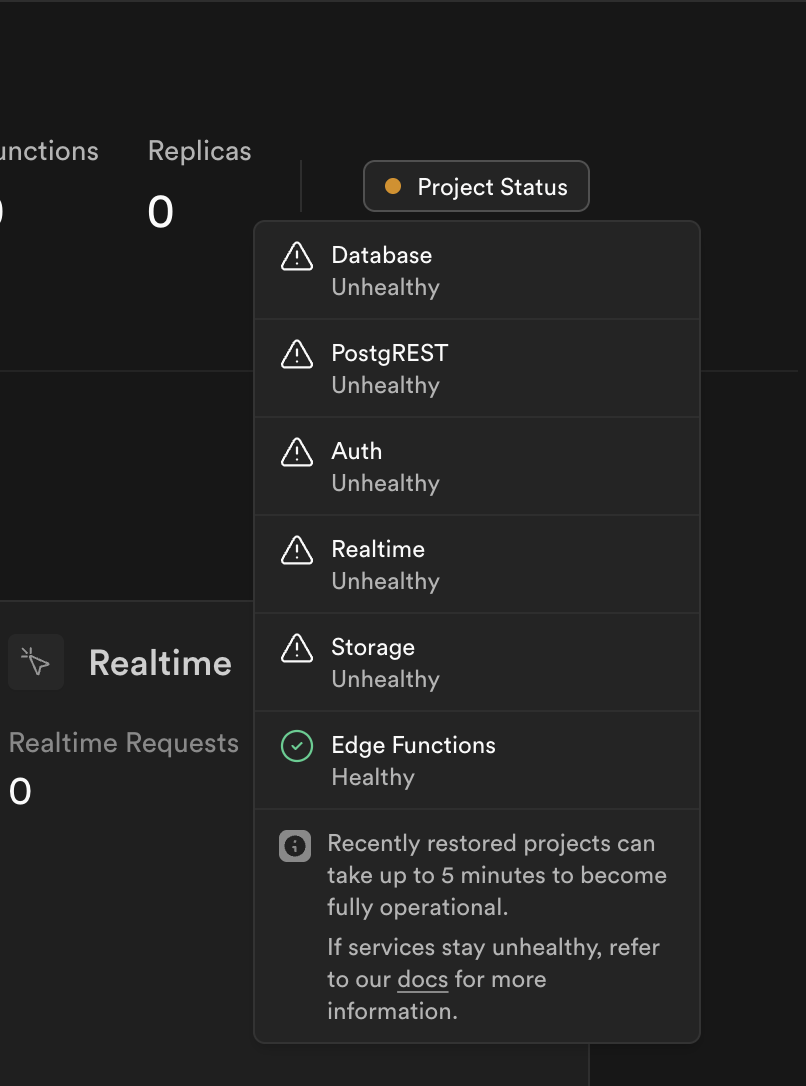Open the docs link
This screenshot has width=806, height=1086.
[422, 979]
